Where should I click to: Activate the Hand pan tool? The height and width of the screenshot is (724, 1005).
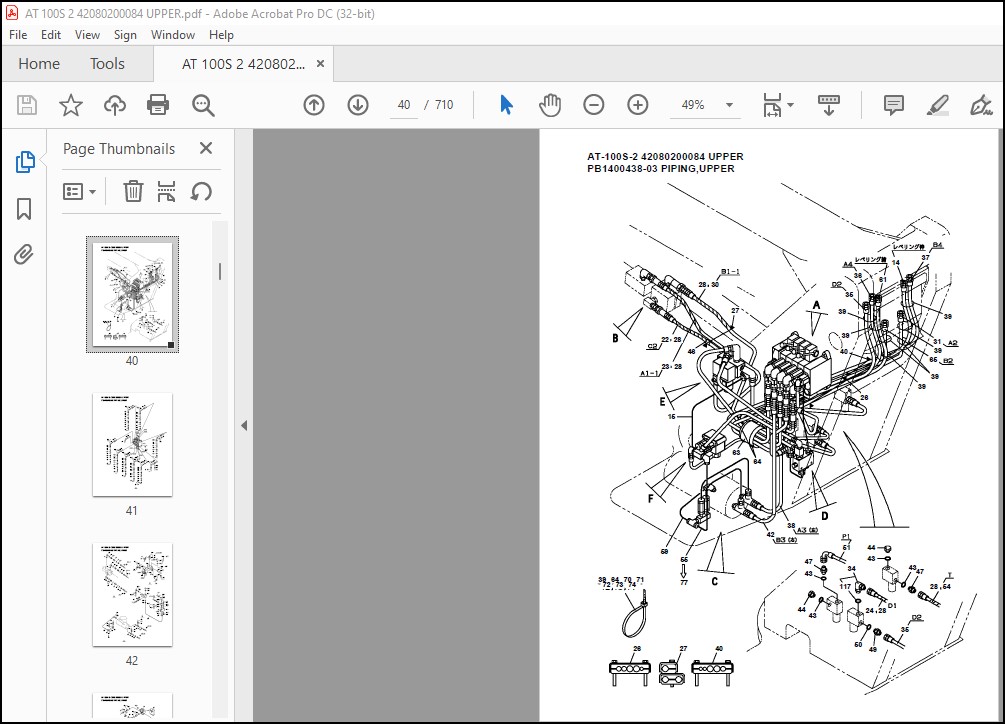point(550,105)
